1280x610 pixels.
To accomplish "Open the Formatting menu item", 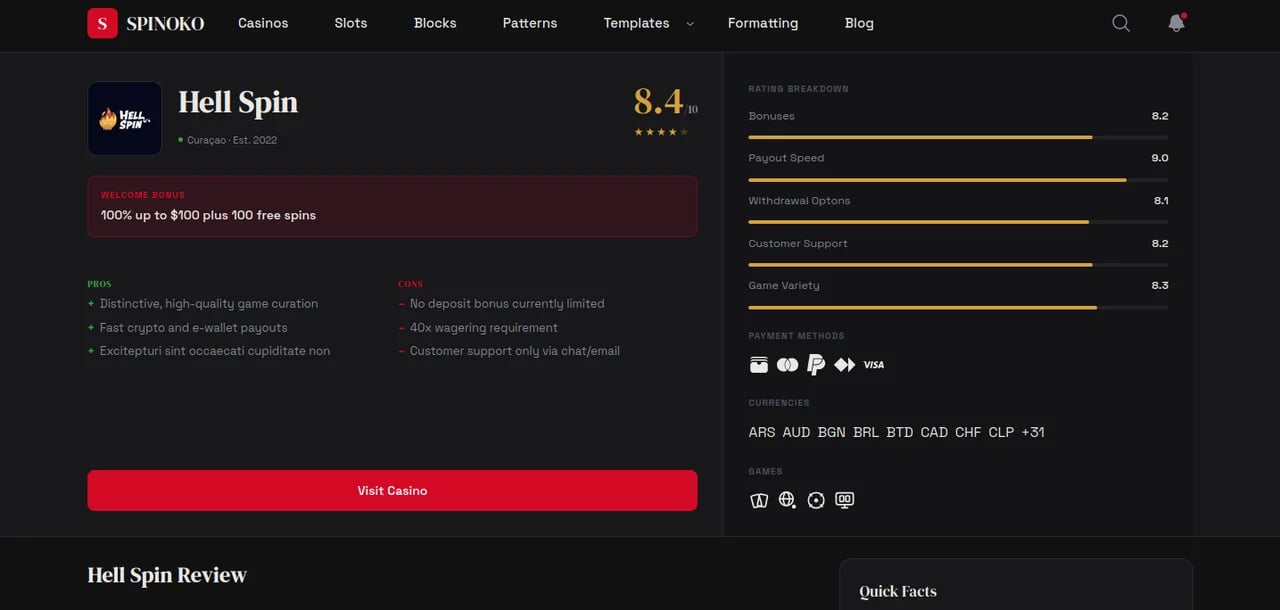I will point(763,23).
